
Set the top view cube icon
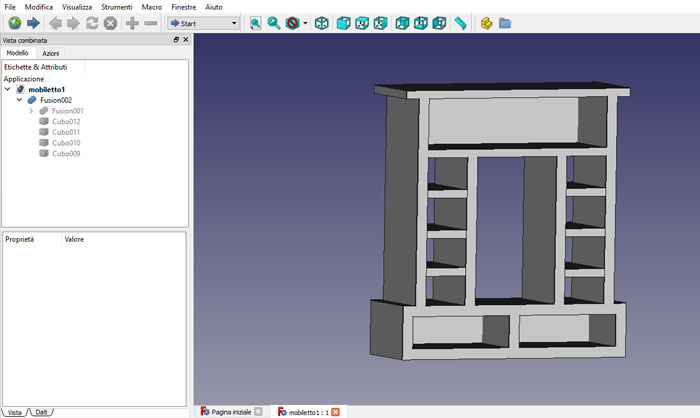(362, 23)
